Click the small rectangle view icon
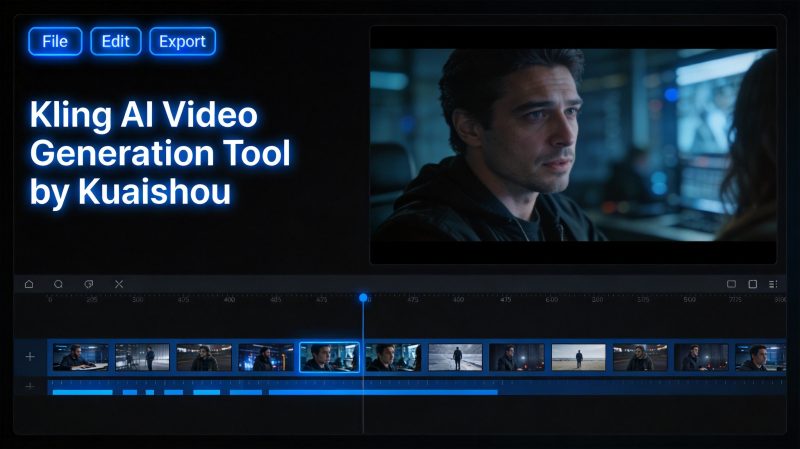The width and height of the screenshot is (800, 449). (x=731, y=284)
